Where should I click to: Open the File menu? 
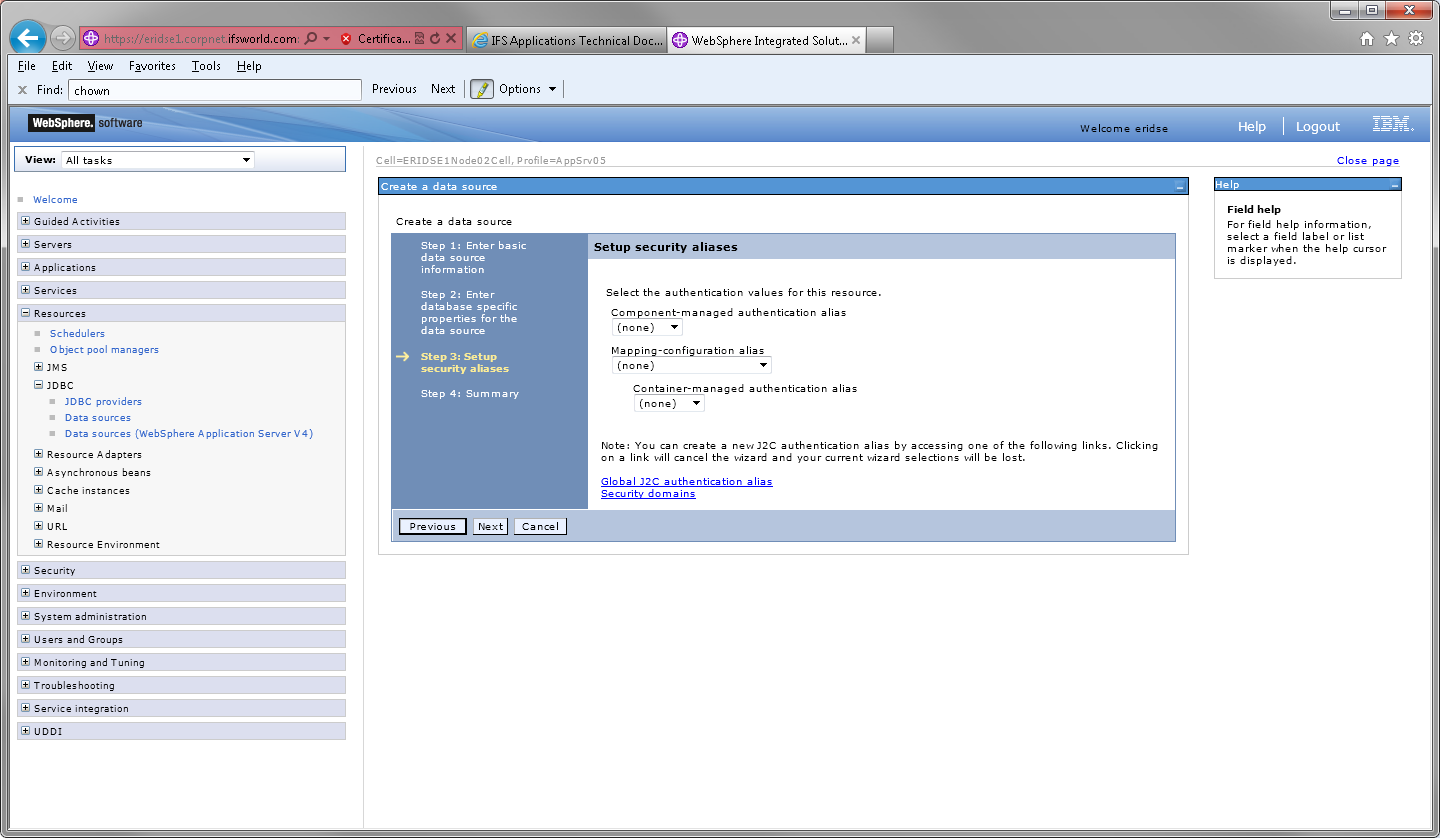point(27,66)
